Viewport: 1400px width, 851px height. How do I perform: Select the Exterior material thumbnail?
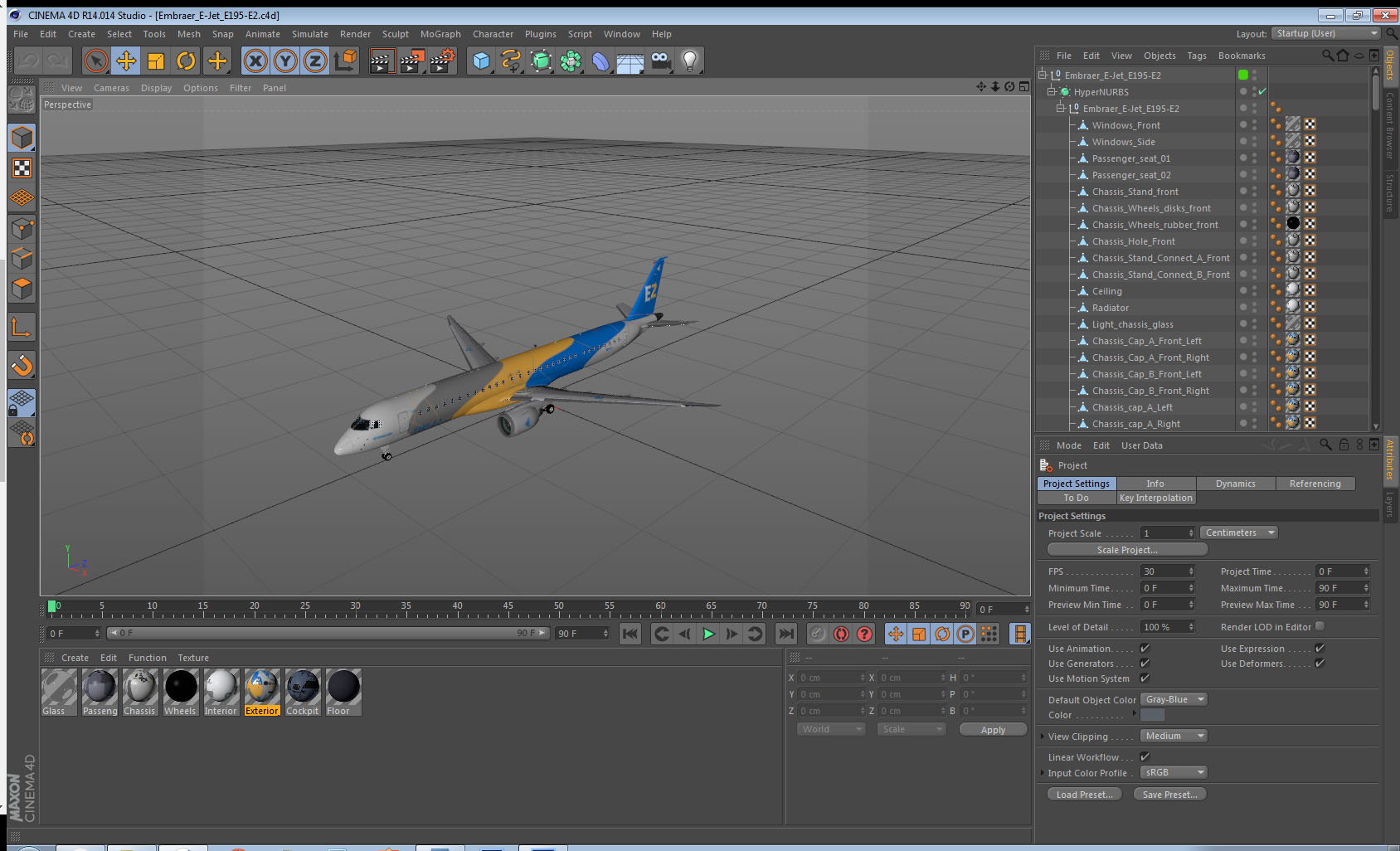[x=261, y=693]
